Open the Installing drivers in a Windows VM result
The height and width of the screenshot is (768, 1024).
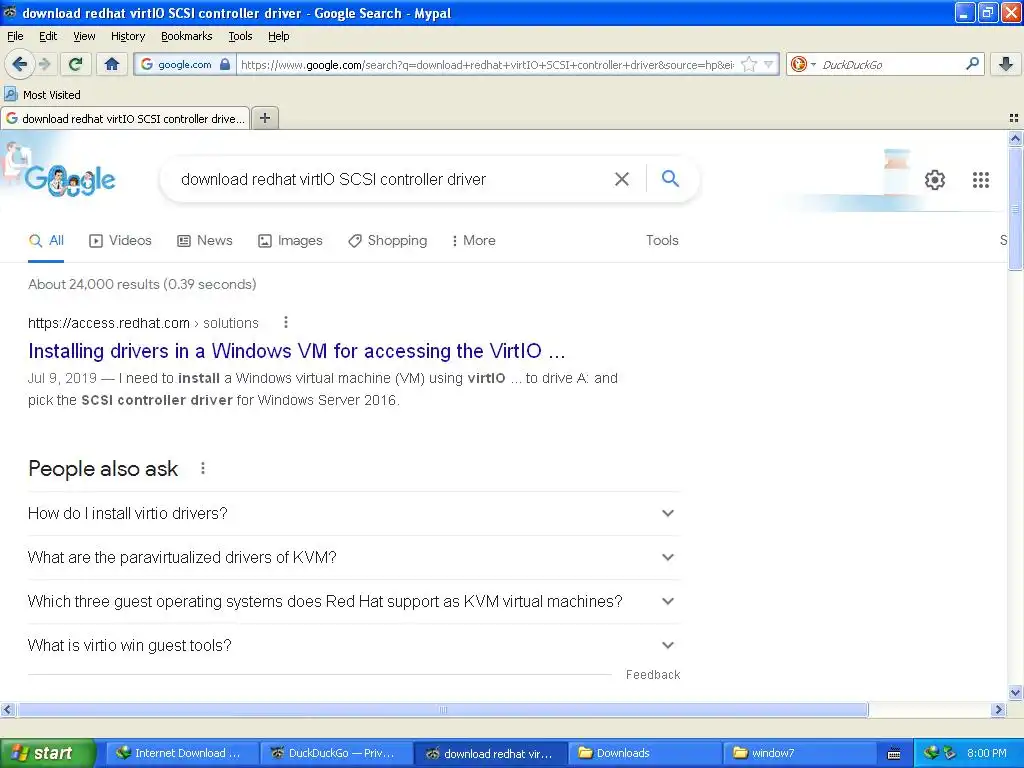pos(296,351)
